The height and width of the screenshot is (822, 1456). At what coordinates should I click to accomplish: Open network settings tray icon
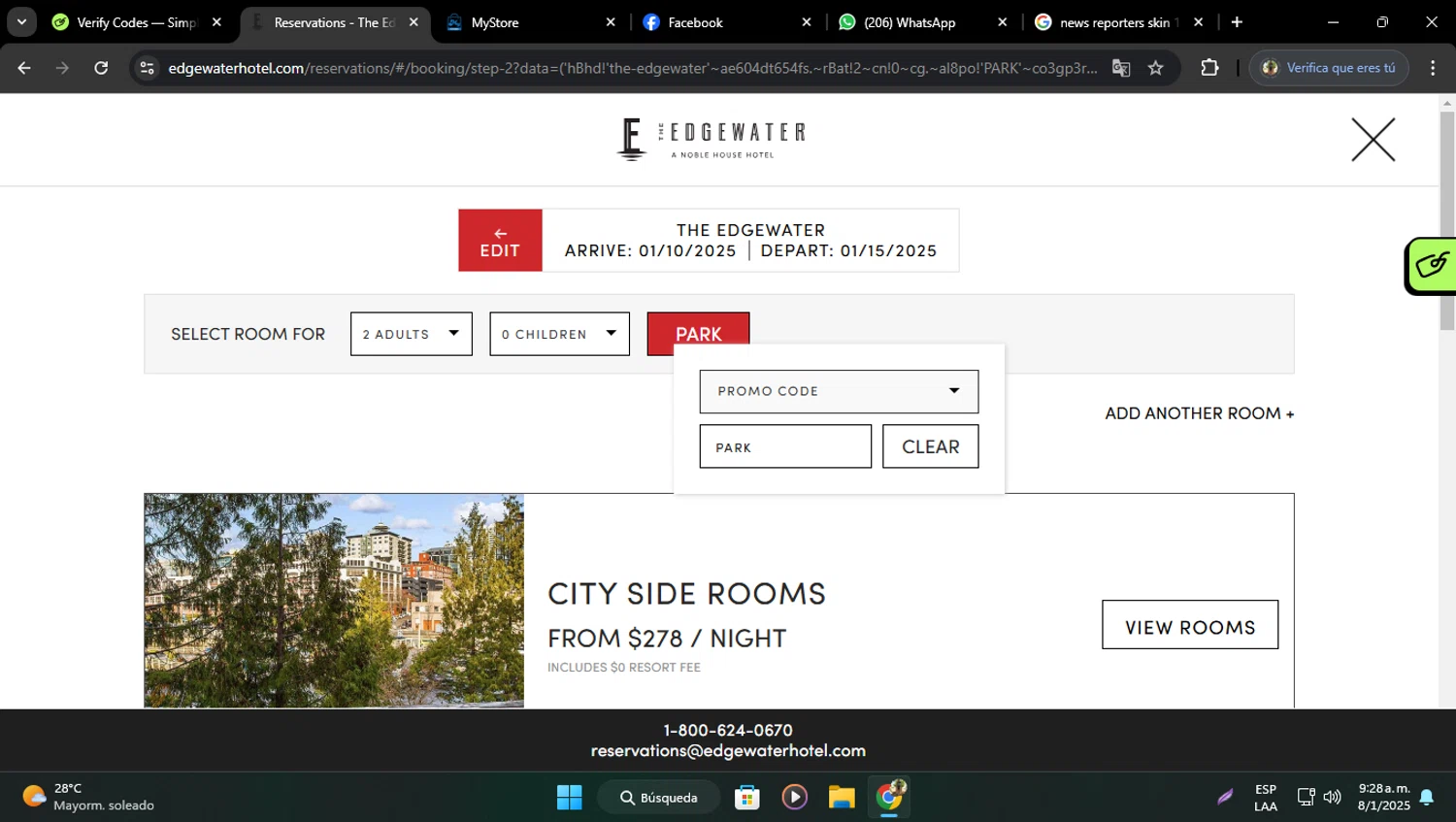[1307, 797]
